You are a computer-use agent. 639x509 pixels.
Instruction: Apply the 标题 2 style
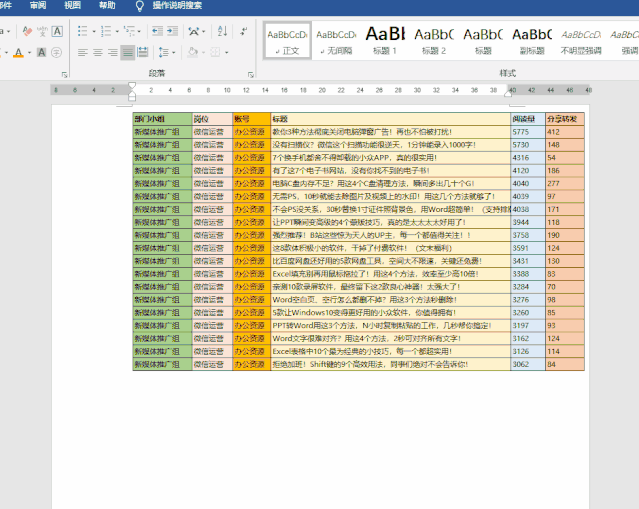pos(434,41)
